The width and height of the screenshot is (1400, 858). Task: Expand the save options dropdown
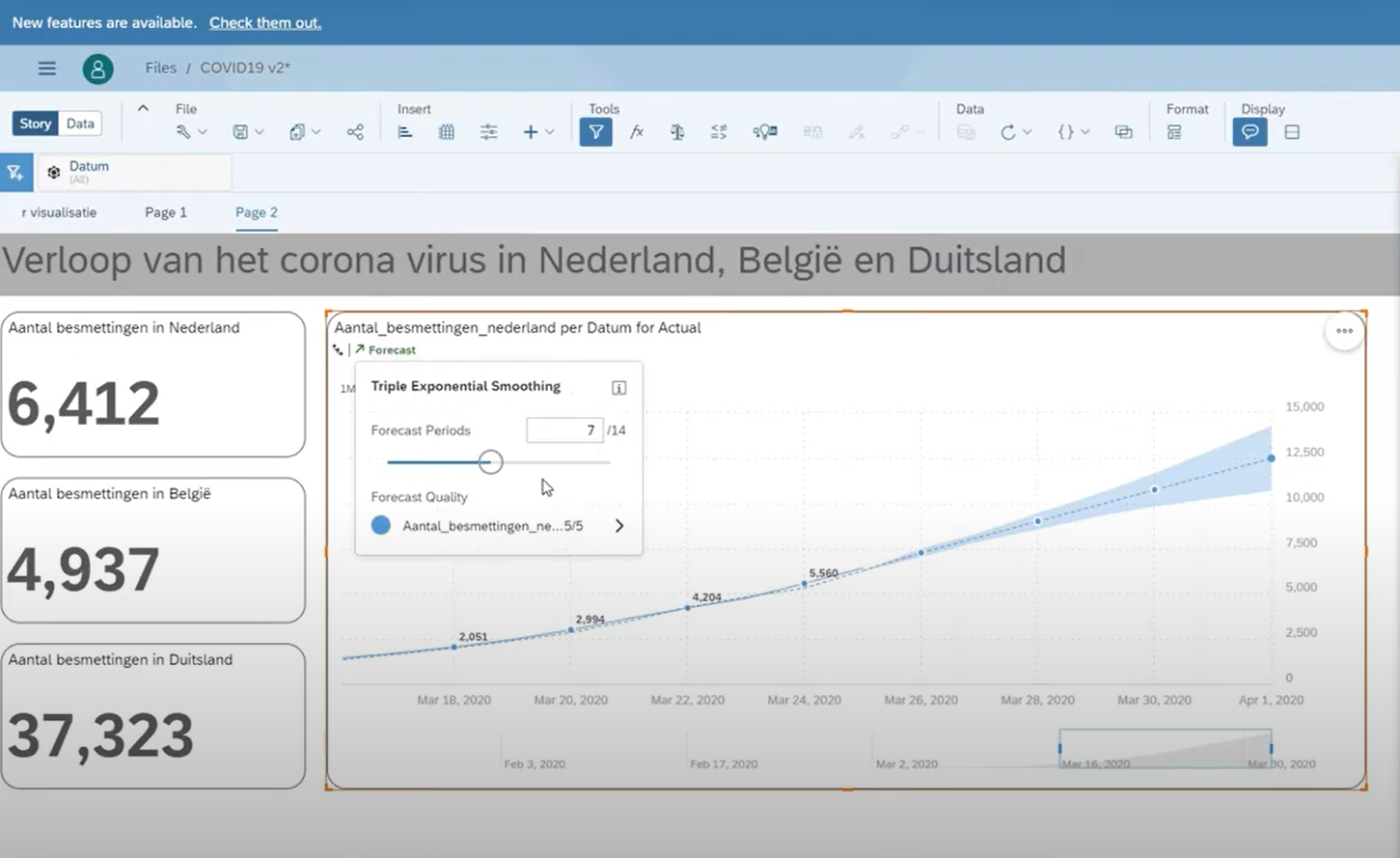[259, 132]
